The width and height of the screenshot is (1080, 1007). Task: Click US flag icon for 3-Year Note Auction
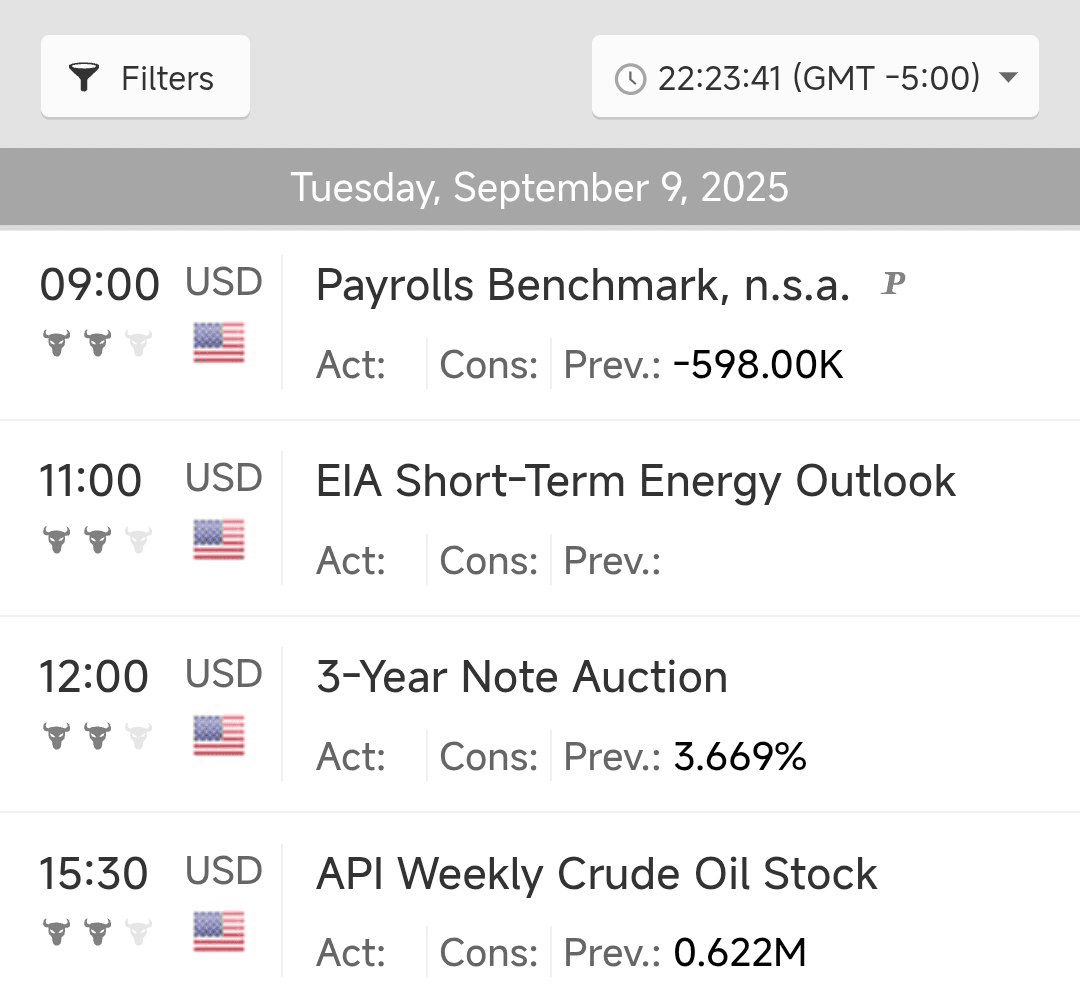point(219,736)
